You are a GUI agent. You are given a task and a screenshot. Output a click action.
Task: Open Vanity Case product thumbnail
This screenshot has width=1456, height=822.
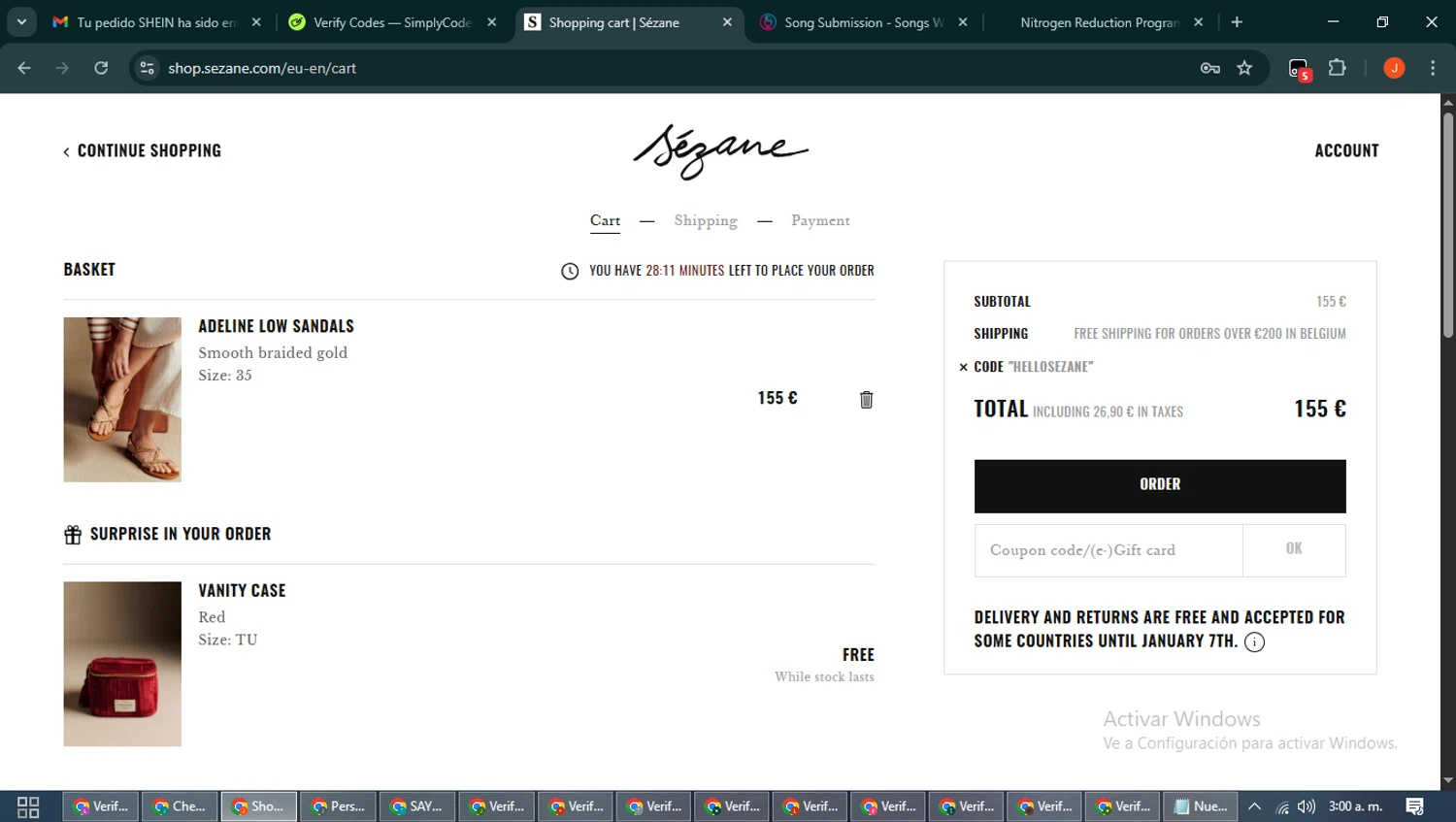(122, 664)
